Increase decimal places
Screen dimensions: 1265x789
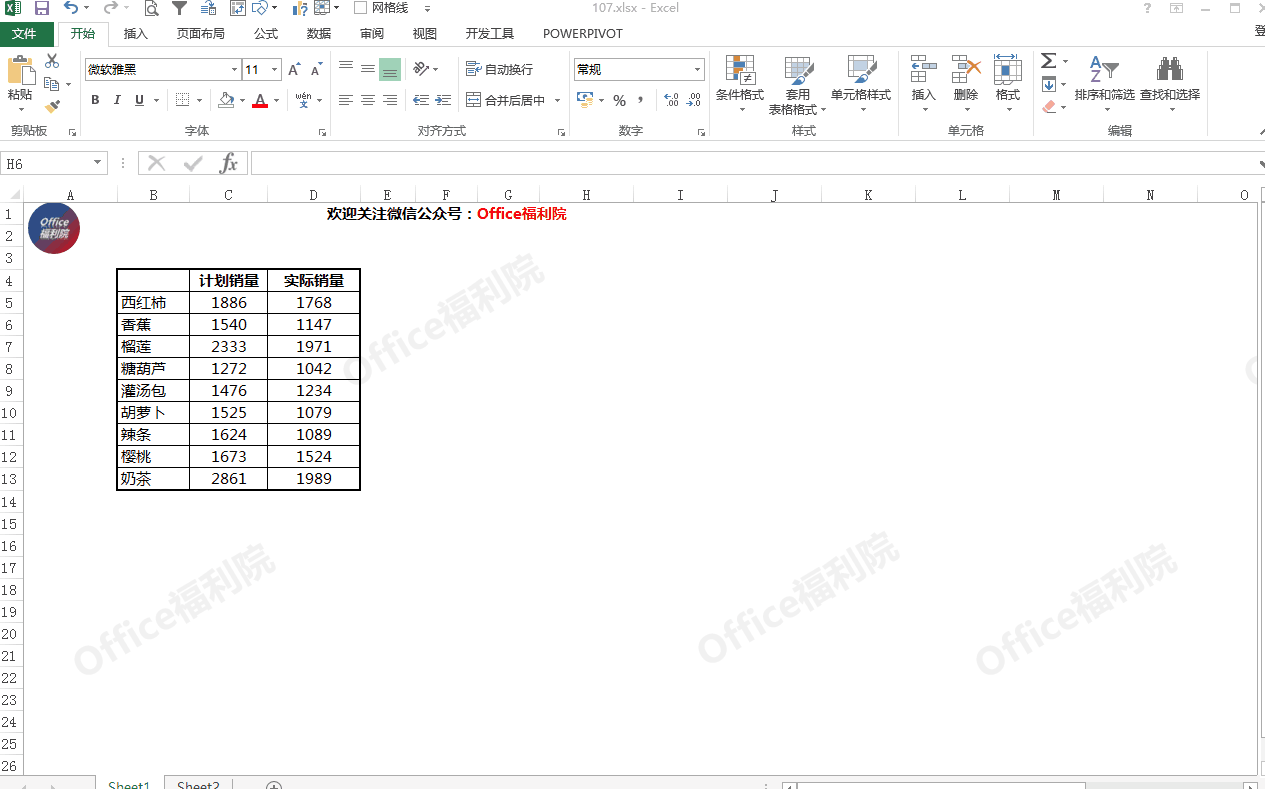671,100
